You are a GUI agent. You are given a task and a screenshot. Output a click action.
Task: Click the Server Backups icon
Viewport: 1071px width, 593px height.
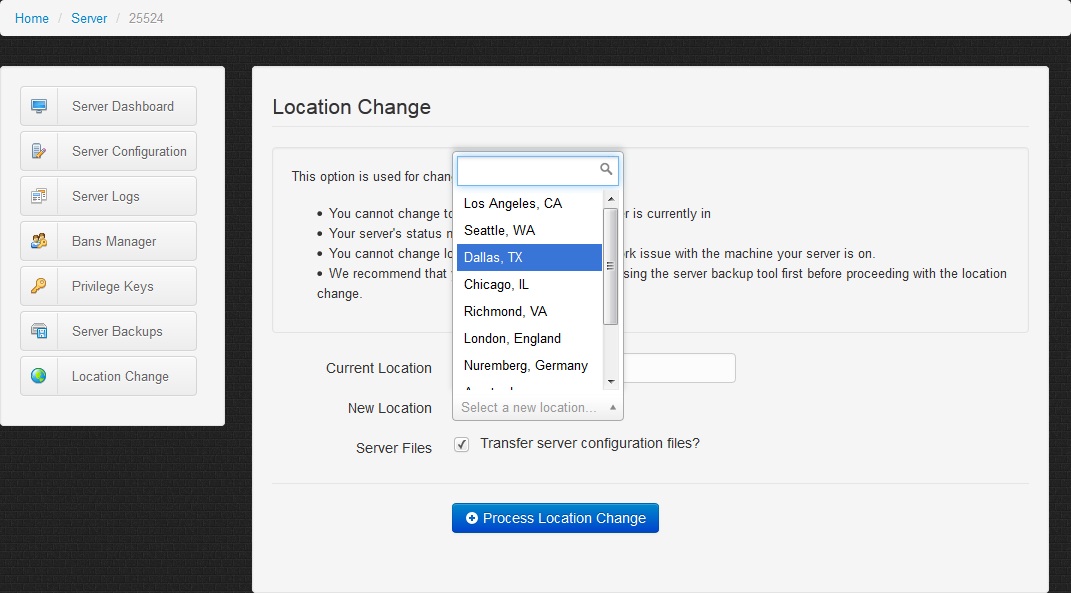[39, 331]
